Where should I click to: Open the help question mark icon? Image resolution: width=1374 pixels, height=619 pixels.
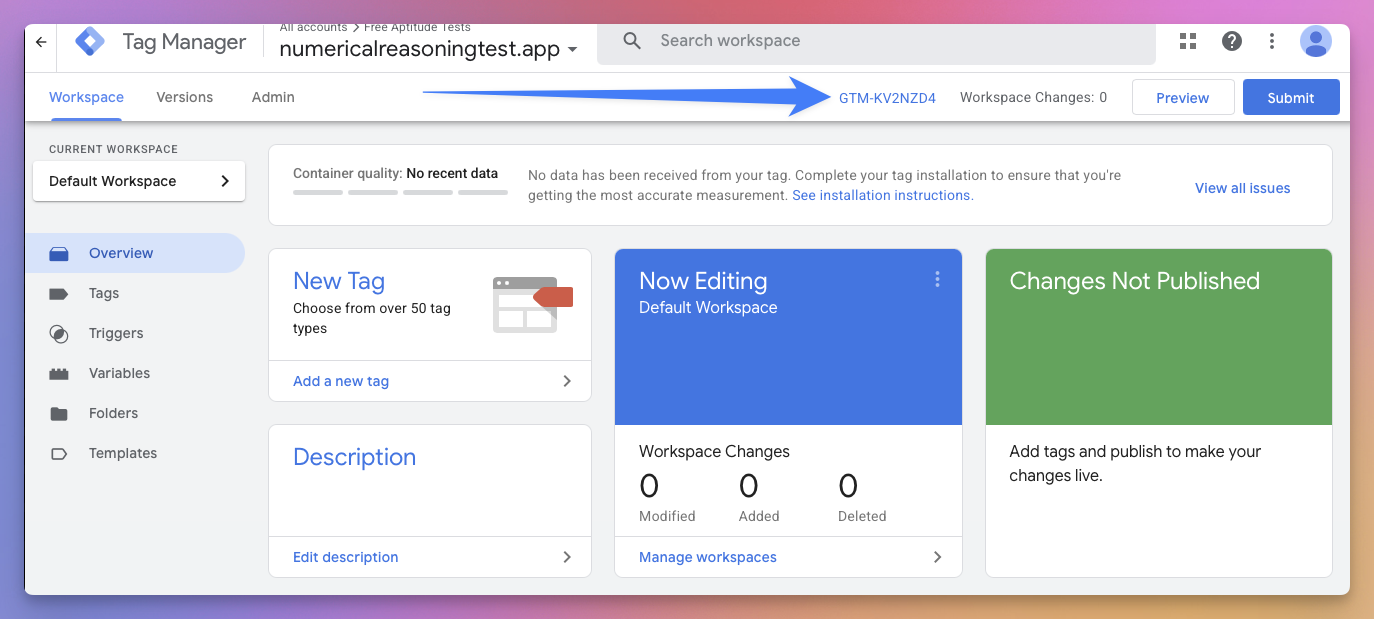coord(1232,41)
